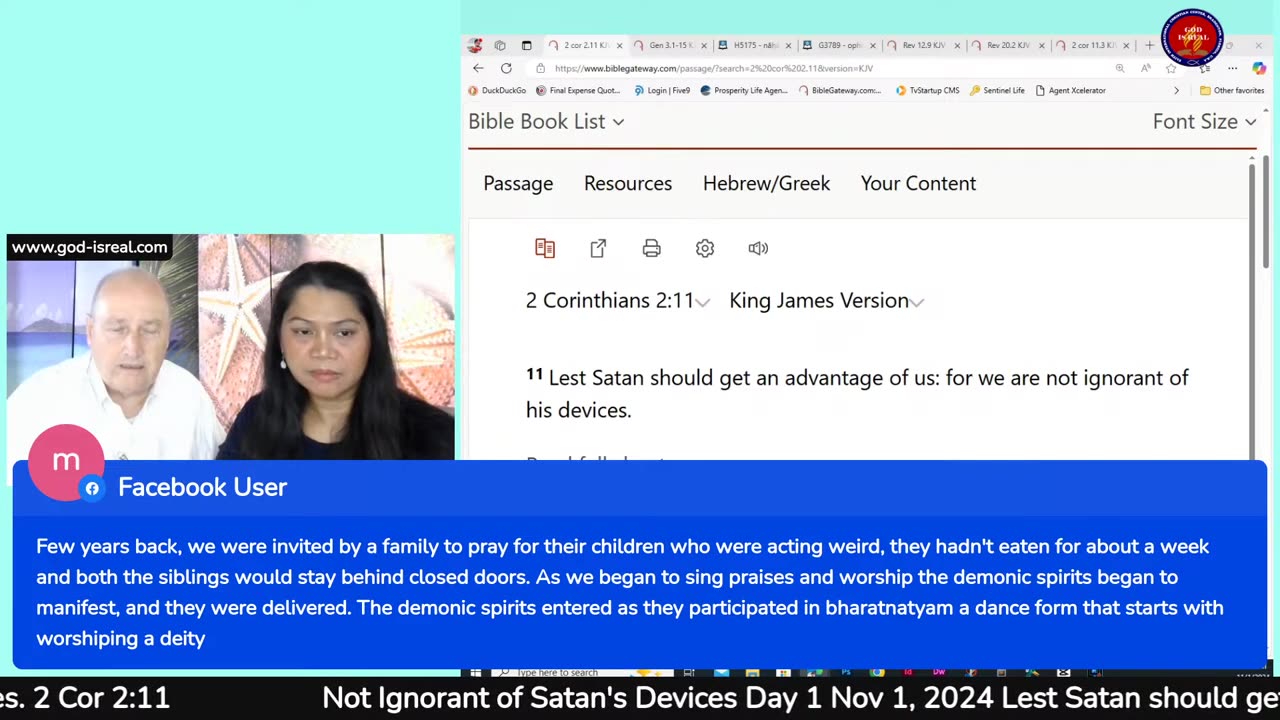
Task: Select the Resources tab
Action: pyautogui.click(x=628, y=183)
